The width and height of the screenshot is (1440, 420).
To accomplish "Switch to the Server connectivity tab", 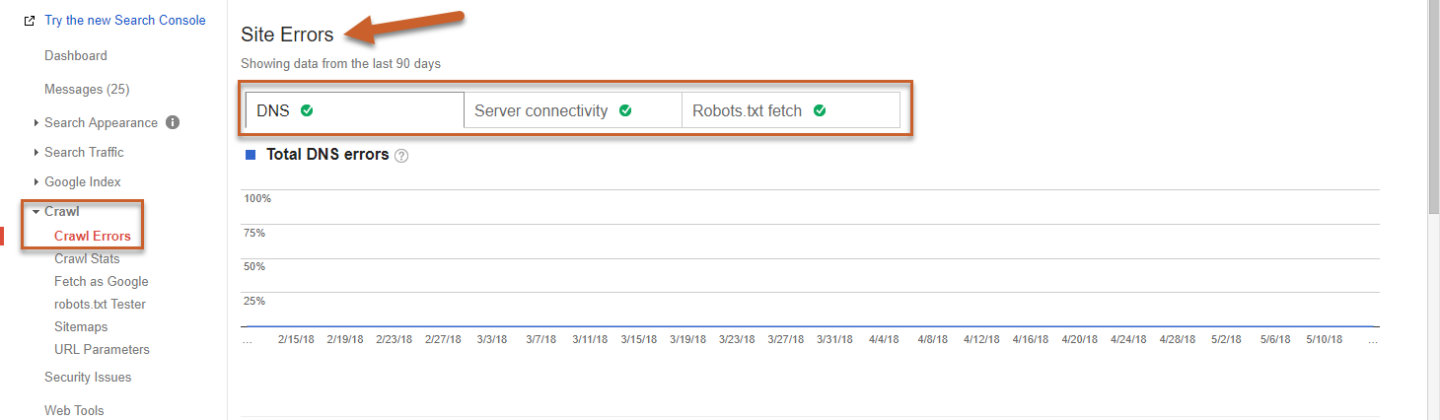I will point(541,111).
